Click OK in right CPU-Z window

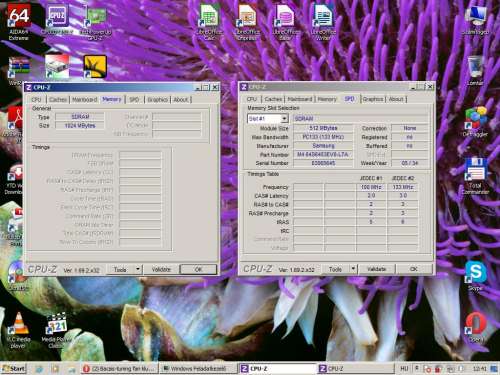pyautogui.click(x=414, y=269)
